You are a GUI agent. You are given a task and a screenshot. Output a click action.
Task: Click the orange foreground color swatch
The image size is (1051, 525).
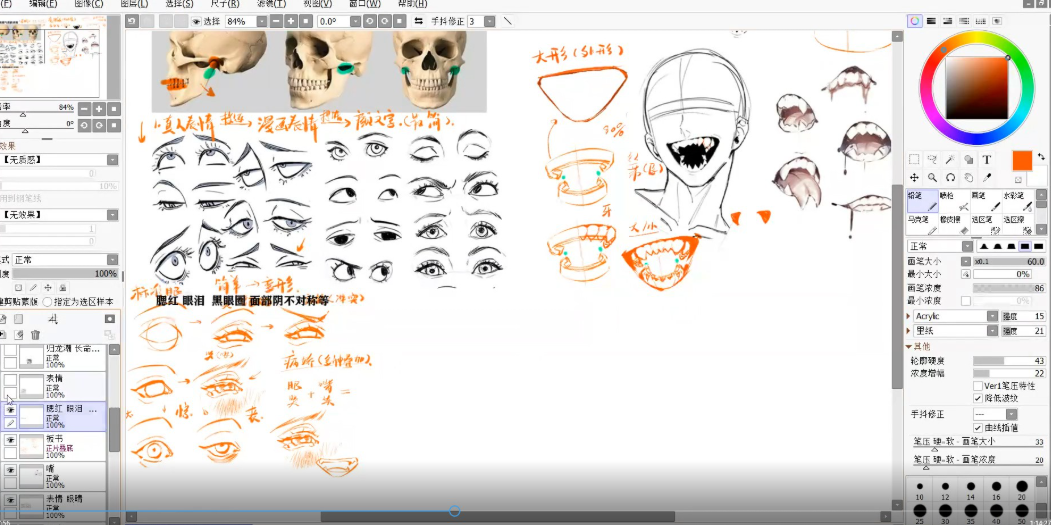point(1022,161)
